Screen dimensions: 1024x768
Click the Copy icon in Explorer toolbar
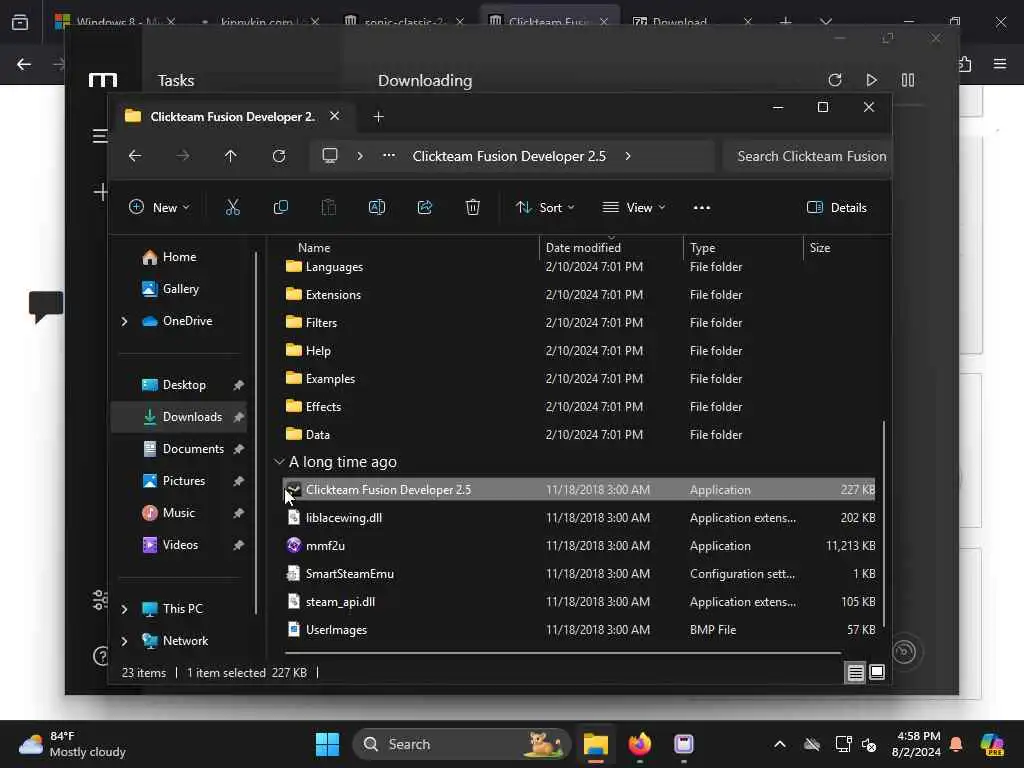point(281,208)
